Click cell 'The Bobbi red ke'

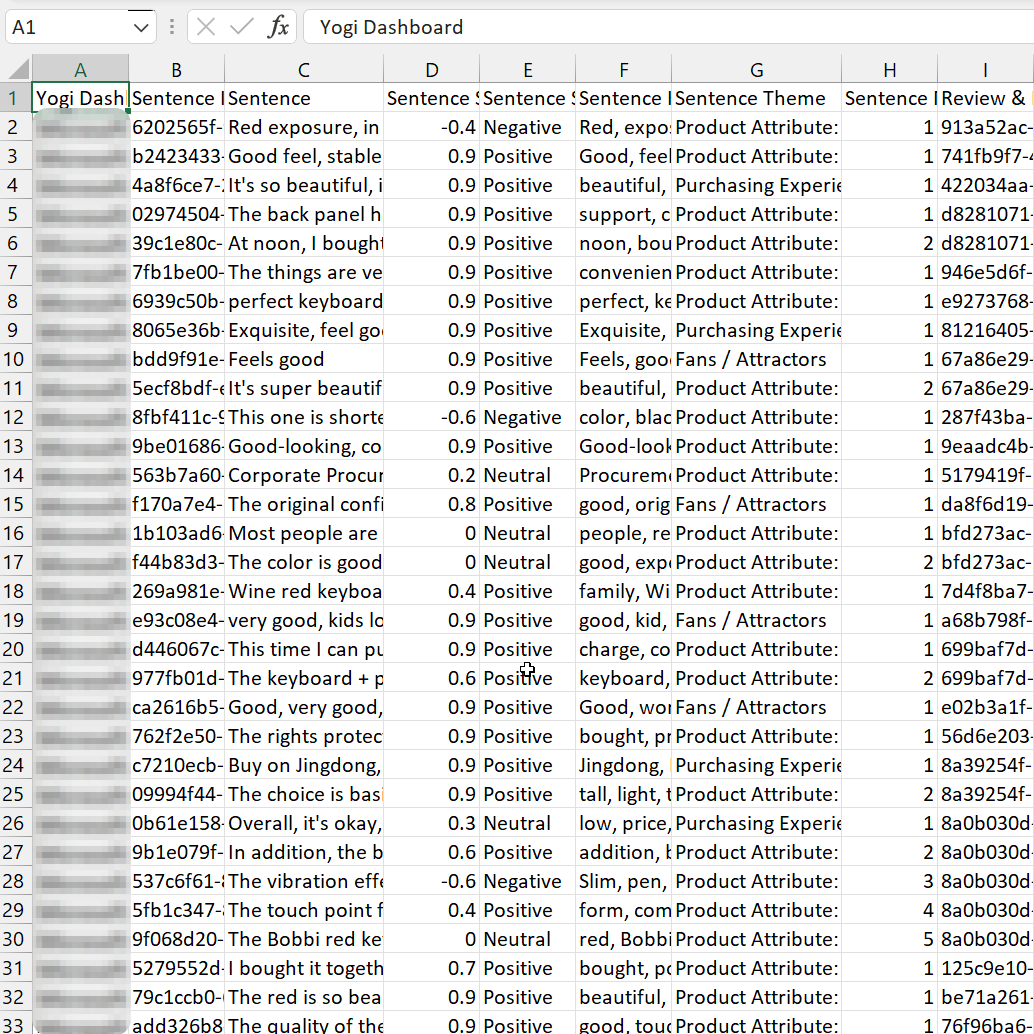point(303,939)
